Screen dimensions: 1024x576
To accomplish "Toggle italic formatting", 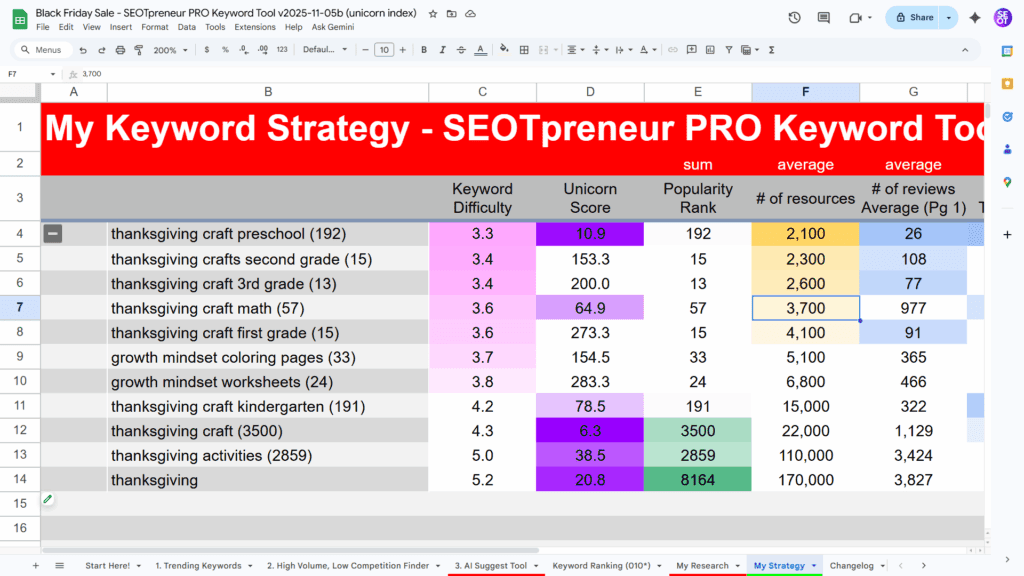I will coord(443,49).
